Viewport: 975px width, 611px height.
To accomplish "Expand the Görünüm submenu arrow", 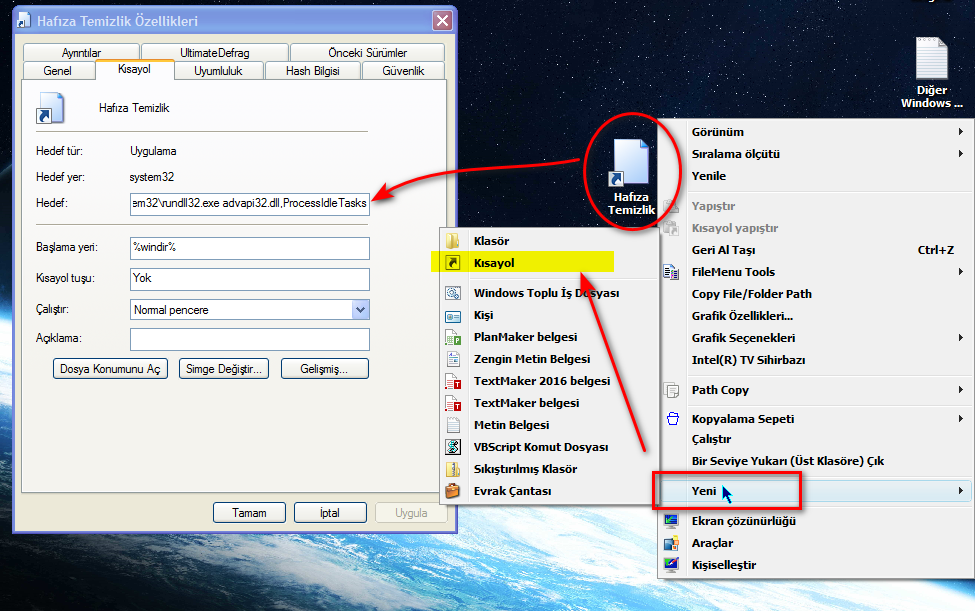I will tap(961, 132).
